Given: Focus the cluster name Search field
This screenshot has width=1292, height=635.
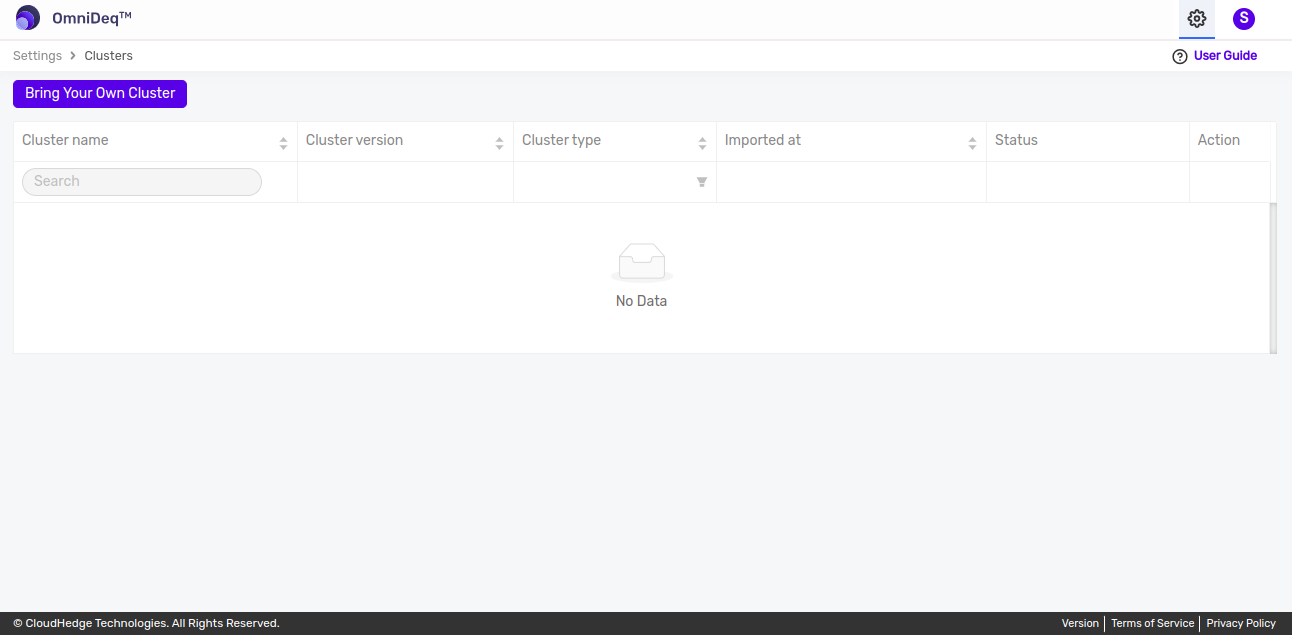Looking at the screenshot, I should coord(142,181).
